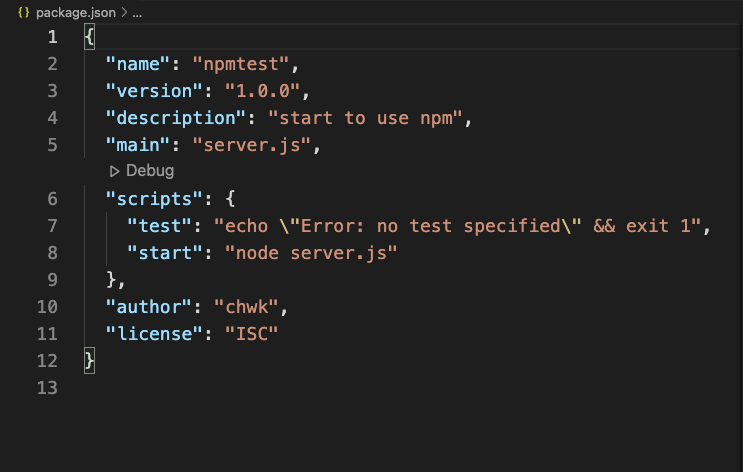Image resolution: width=743 pixels, height=472 pixels.
Task: Click the "node server.js" start command string
Action: coord(311,252)
